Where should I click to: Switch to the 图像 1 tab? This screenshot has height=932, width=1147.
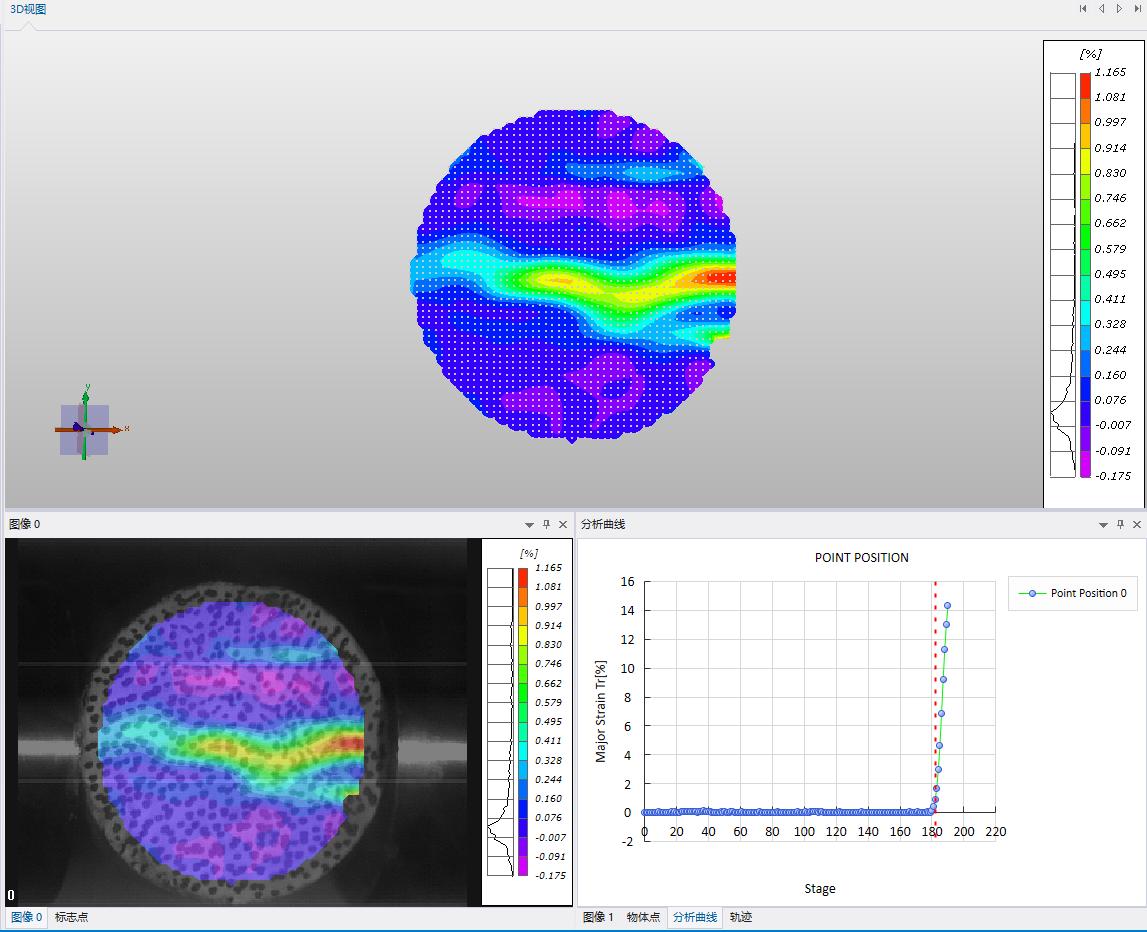[598, 917]
